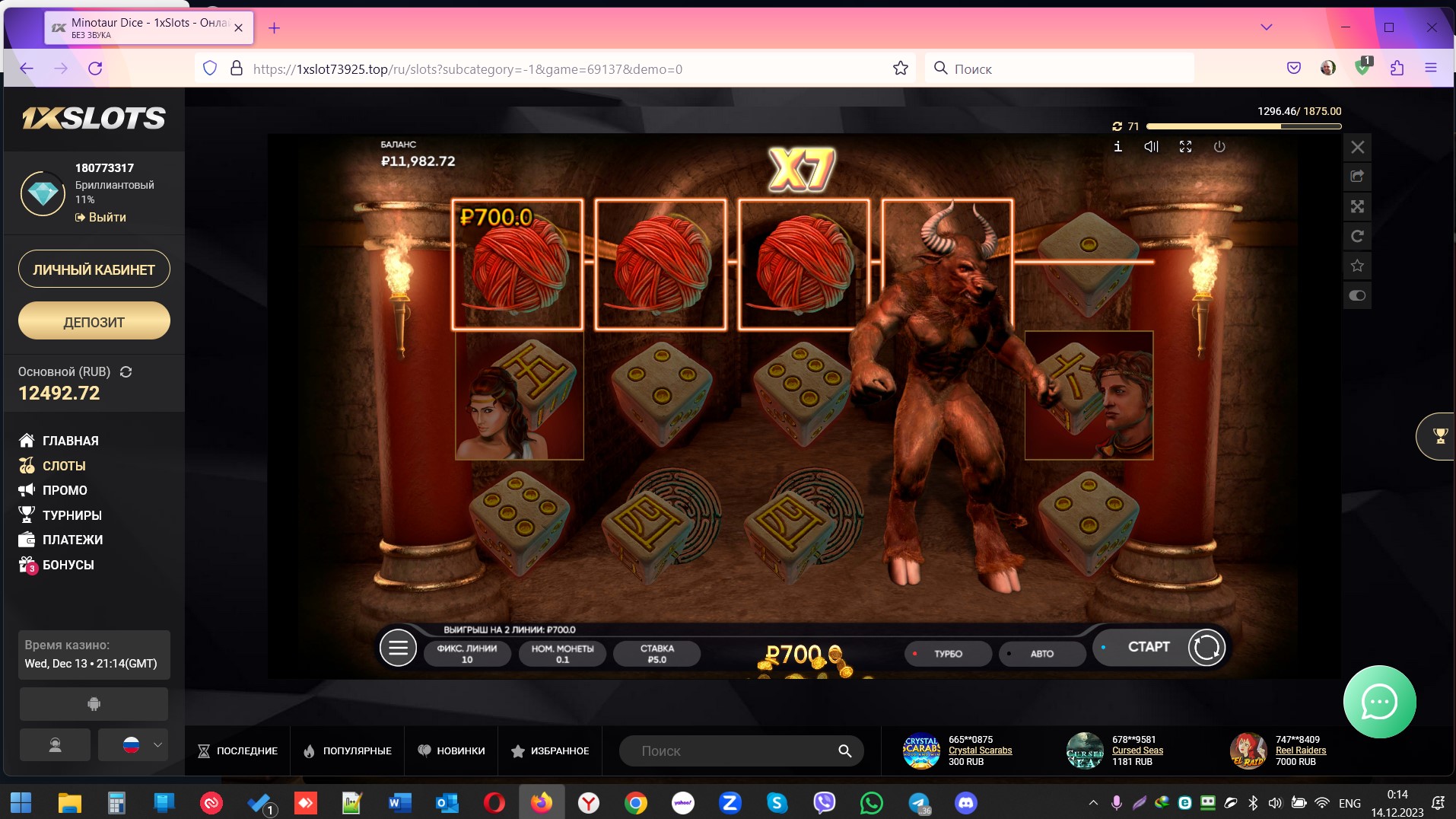Open ПРОМО in the sidebar
Image resolution: width=1456 pixels, height=819 pixels.
(x=53, y=490)
